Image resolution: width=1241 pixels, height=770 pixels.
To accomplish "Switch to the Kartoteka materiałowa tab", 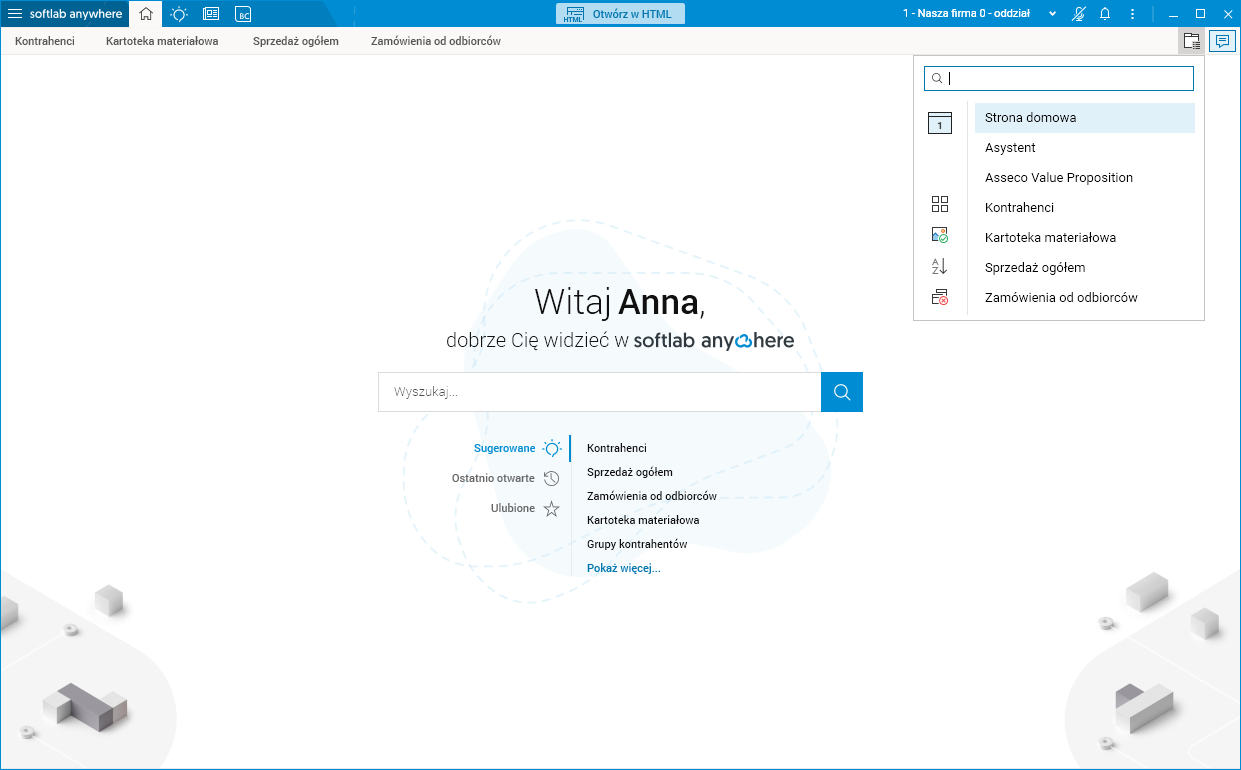I will coord(162,41).
